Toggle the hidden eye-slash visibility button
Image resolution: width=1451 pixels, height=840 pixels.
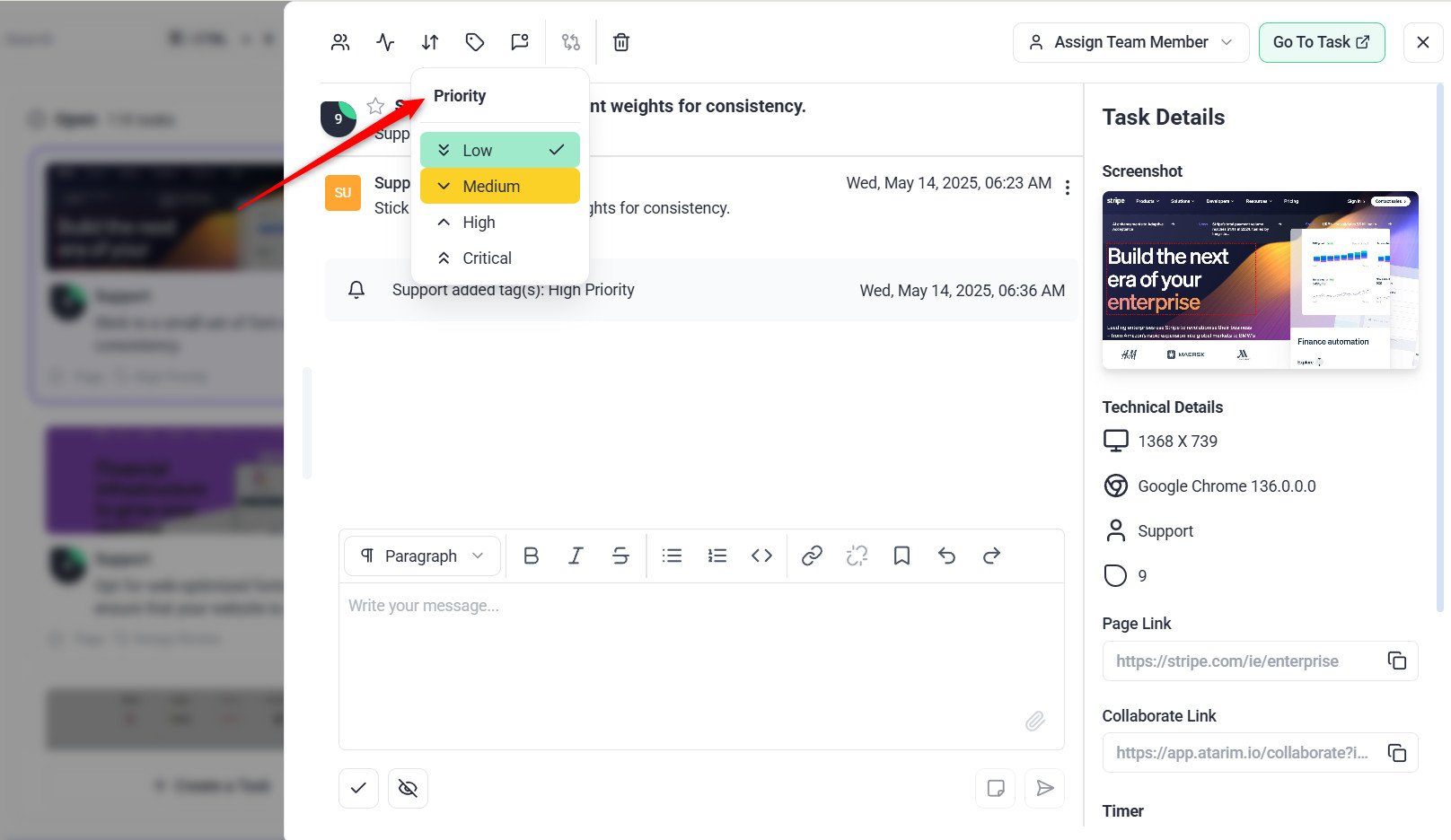tap(408, 788)
